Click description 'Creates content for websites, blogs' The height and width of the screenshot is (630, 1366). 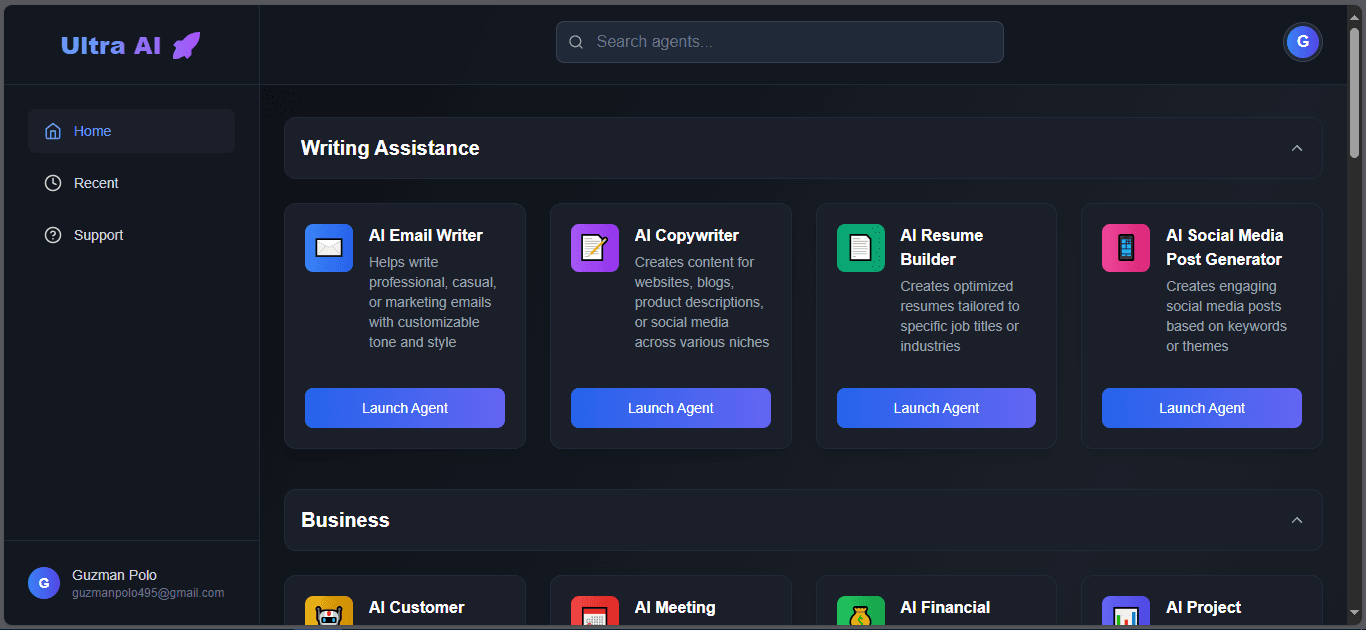(702, 302)
